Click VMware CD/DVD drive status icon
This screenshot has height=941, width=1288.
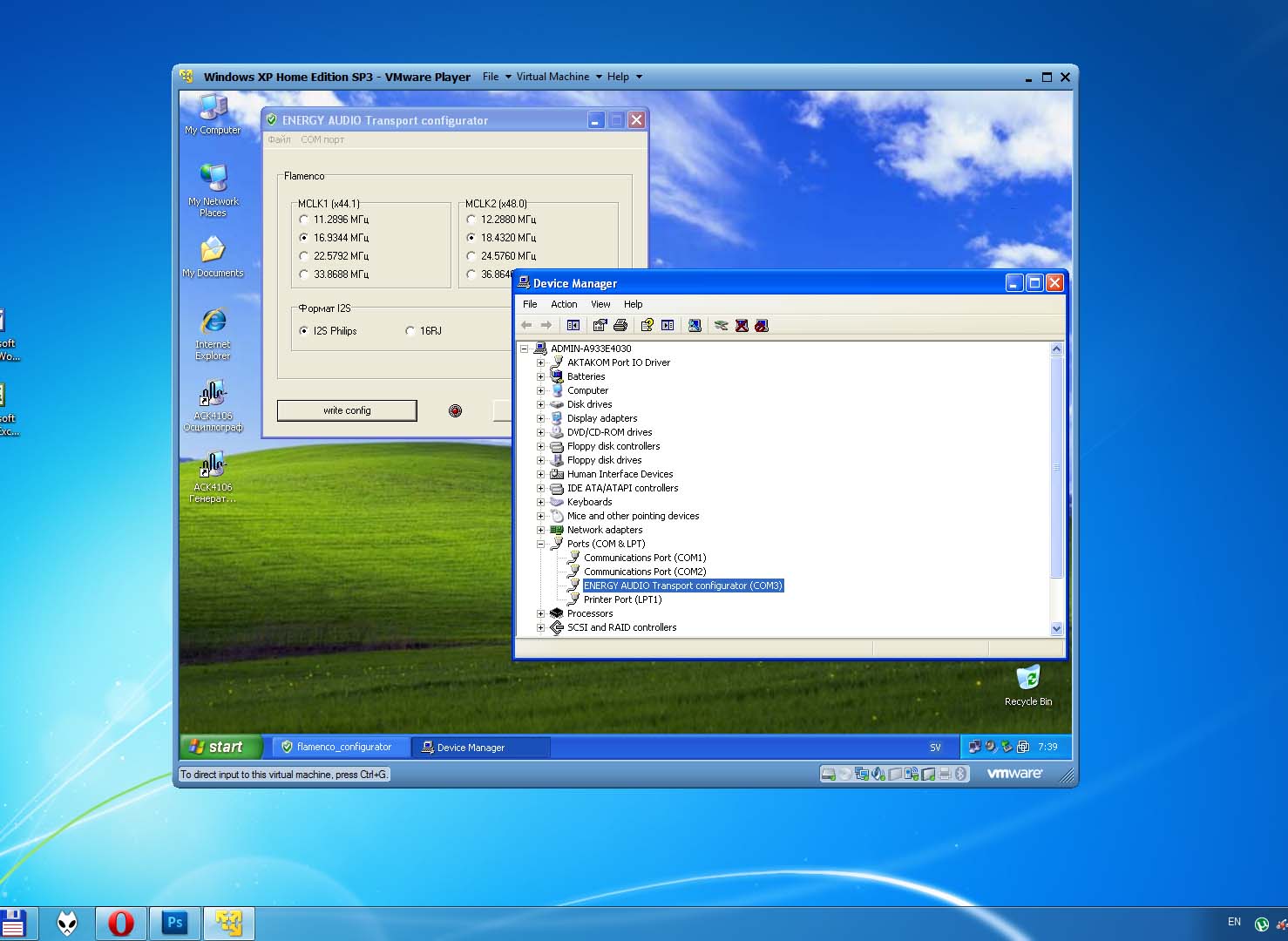(x=844, y=774)
